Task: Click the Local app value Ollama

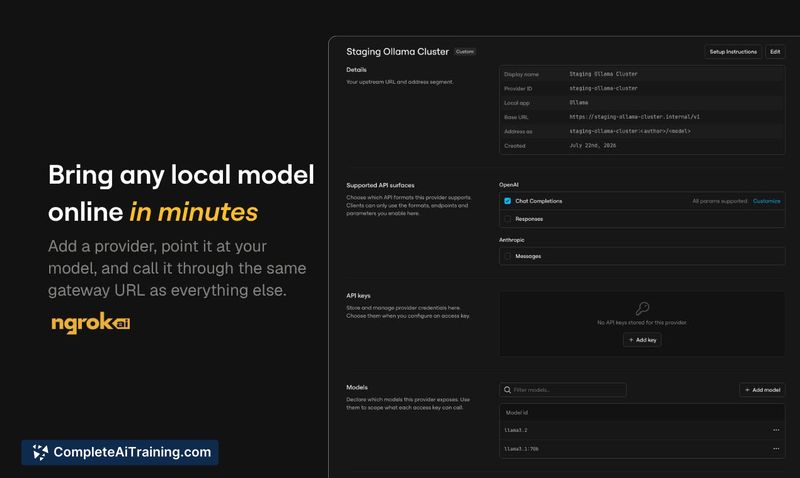Action: [x=579, y=103]
